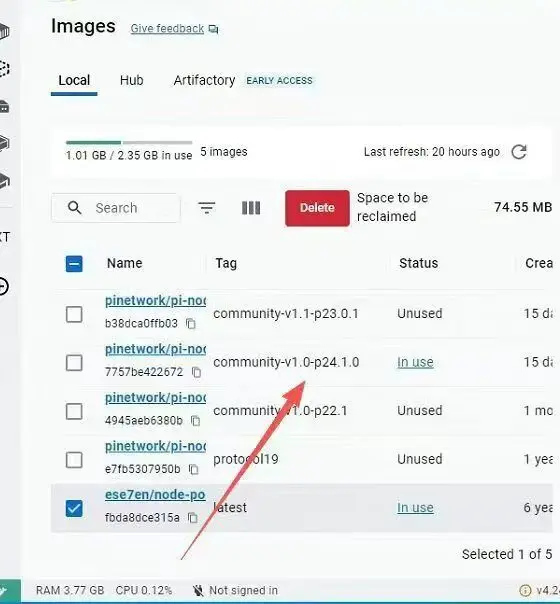Image resolution: width=560 pixels, height=604 pixels.
Task: Open the Builds sidebar icon below Volumes
Action: [4, 143]
